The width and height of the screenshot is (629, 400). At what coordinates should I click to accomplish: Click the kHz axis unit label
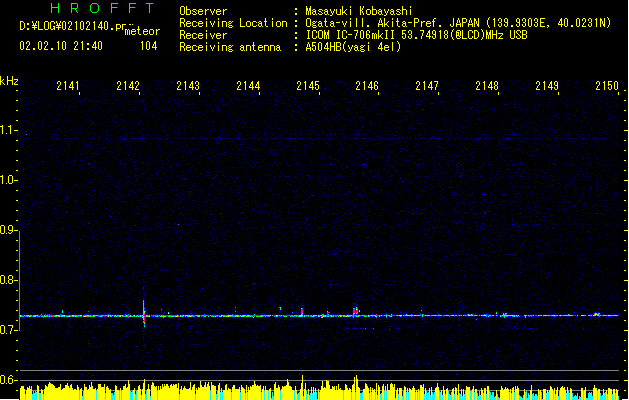tap(9, 81)
